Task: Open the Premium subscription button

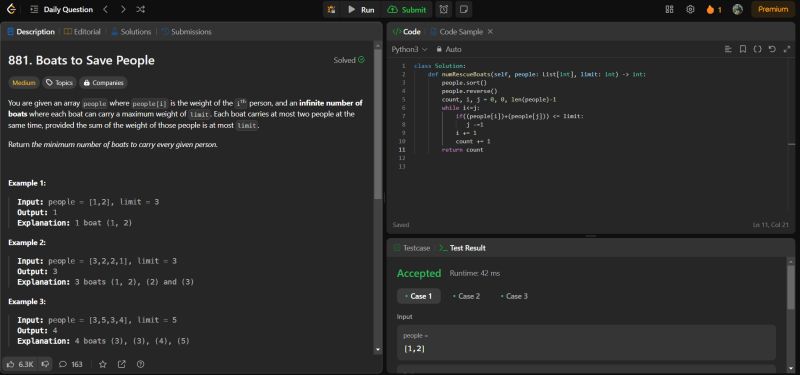Action: click(773, 9)
